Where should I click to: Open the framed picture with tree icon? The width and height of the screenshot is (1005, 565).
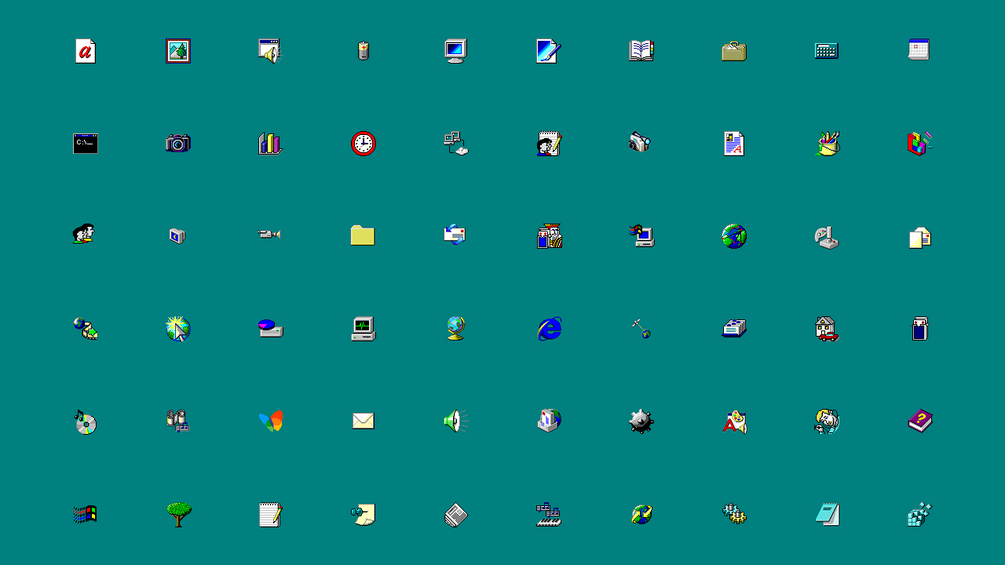tap(178, 51)
